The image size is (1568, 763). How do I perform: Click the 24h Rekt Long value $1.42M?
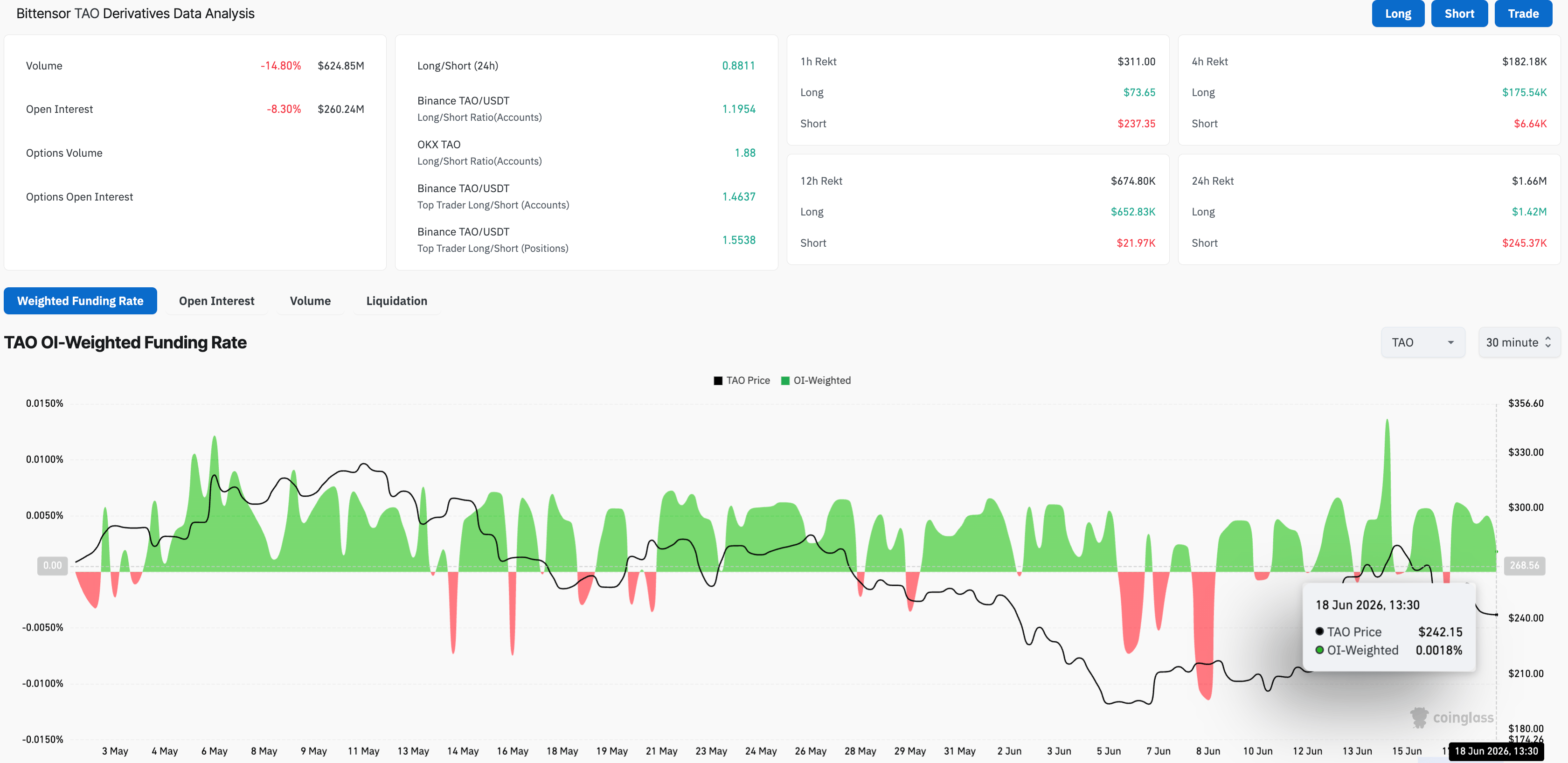tap(1529, 212)
